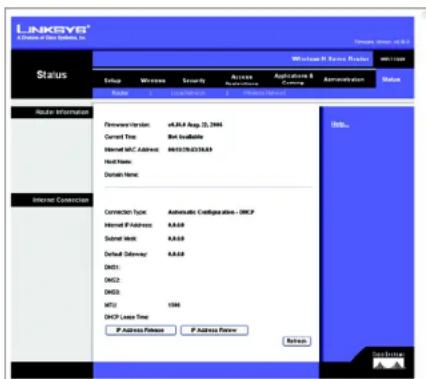Click the IP Address Release button
Image resolution: width=426 pixels, height=379 pixels.
[x=141, y=330]
